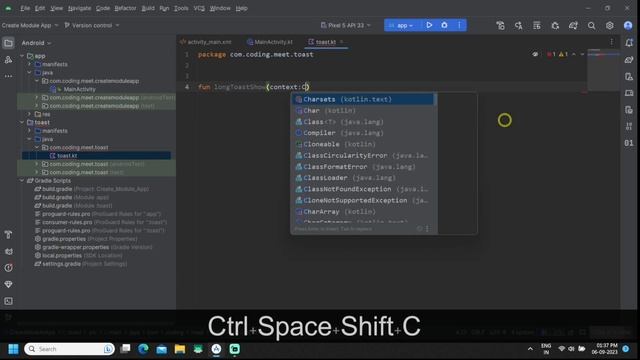Viewport: 640px width, 360px height.
Task: Expand the res folder
Action: pos(29,114)
